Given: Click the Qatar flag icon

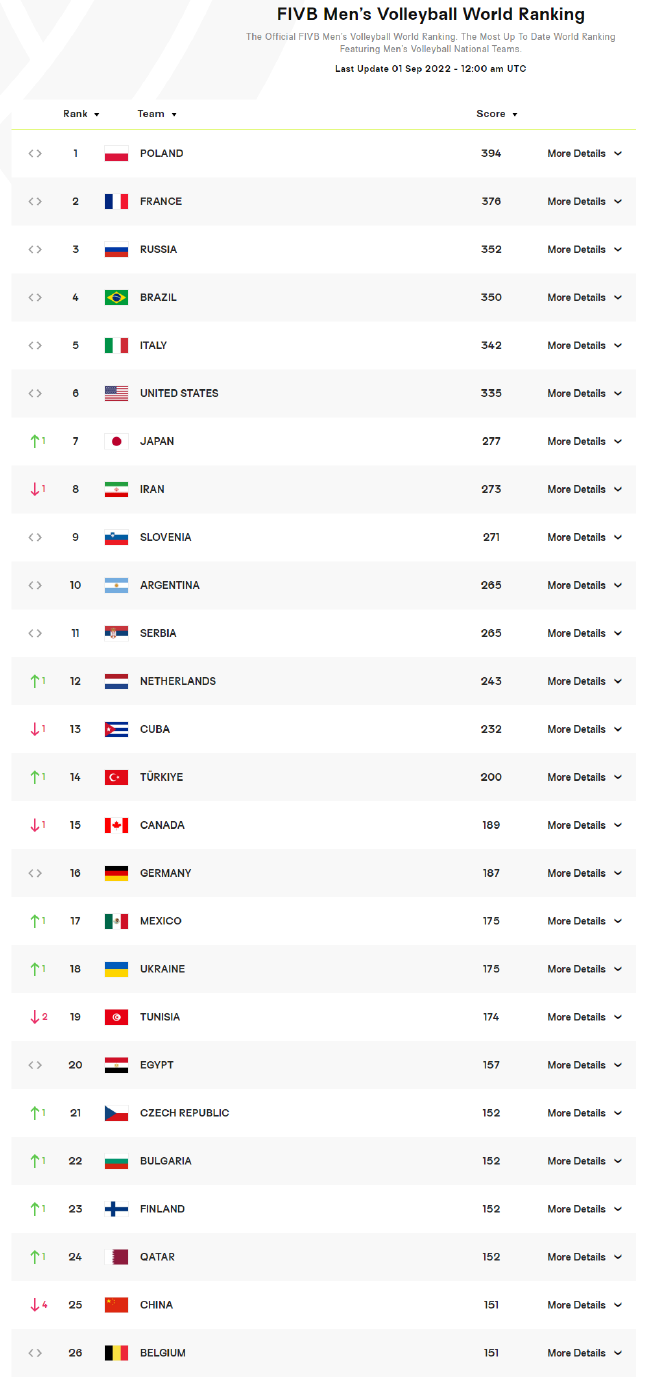Looking at the screenshot, I should [x=116, y=1258].
